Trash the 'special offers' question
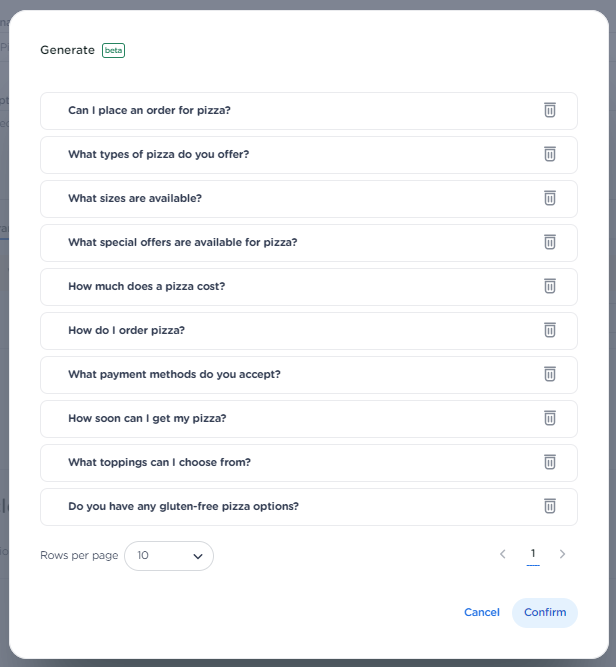This screenshot has width=616, height=667. pyautogui.click(x=549, y=242)
